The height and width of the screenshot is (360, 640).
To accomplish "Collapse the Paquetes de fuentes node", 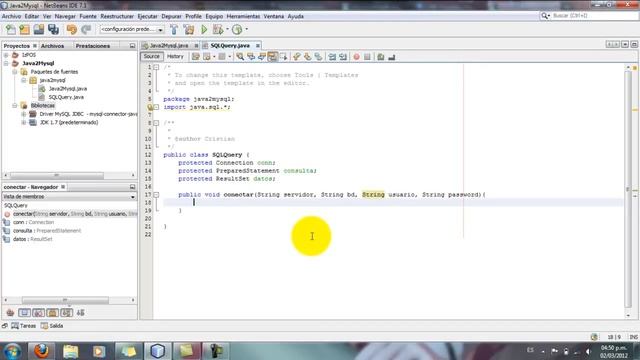I will 15,72.
